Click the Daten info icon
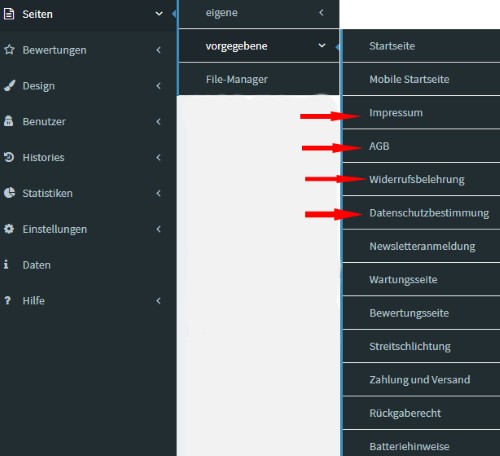This screenshot has height=456, width=500. 6,265
